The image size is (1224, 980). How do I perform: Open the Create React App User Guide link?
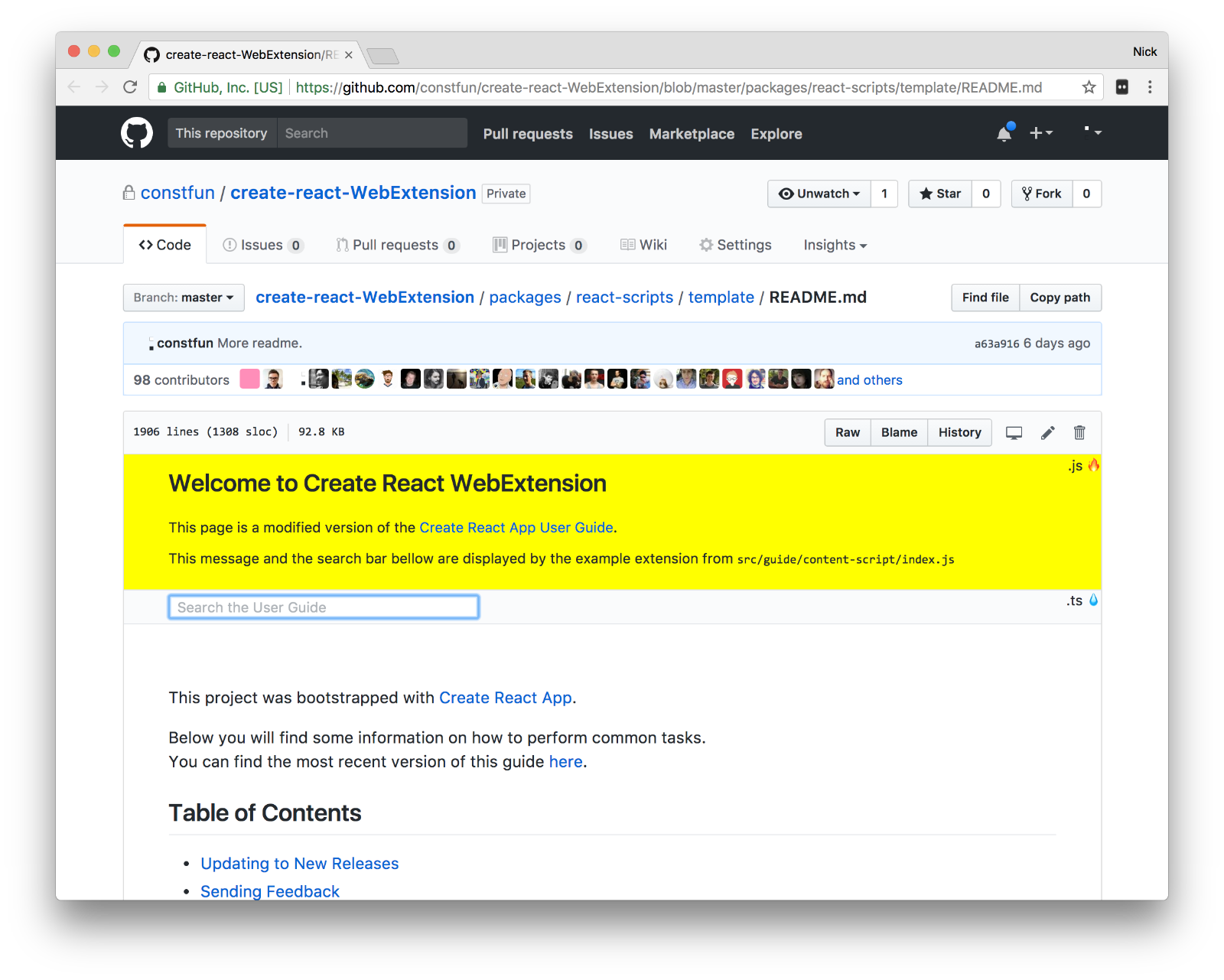tap(516, 528)
